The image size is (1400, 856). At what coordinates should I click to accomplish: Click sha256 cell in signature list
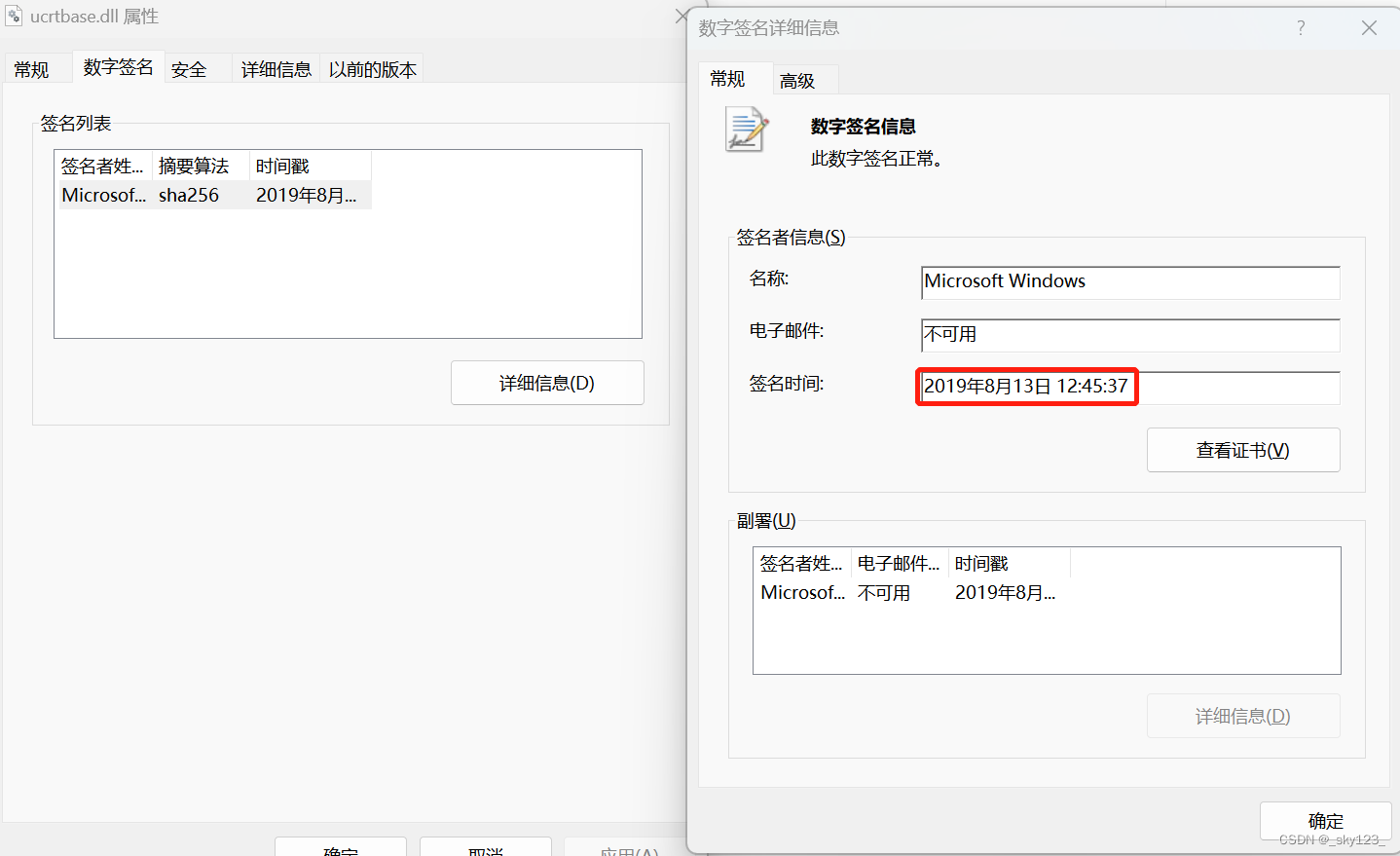pyautogui.click(x=189, y=195)
